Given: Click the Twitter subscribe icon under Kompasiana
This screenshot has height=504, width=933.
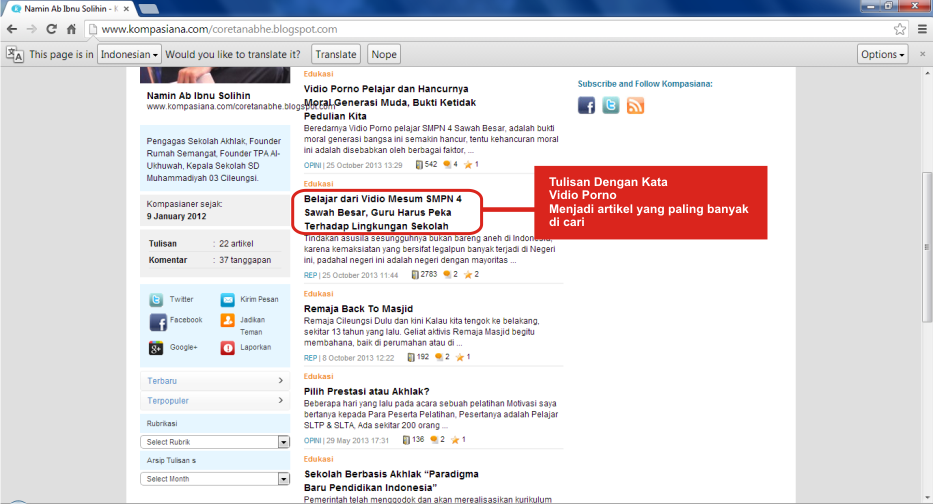Looking at the screenshot, I should click(610, 105).
